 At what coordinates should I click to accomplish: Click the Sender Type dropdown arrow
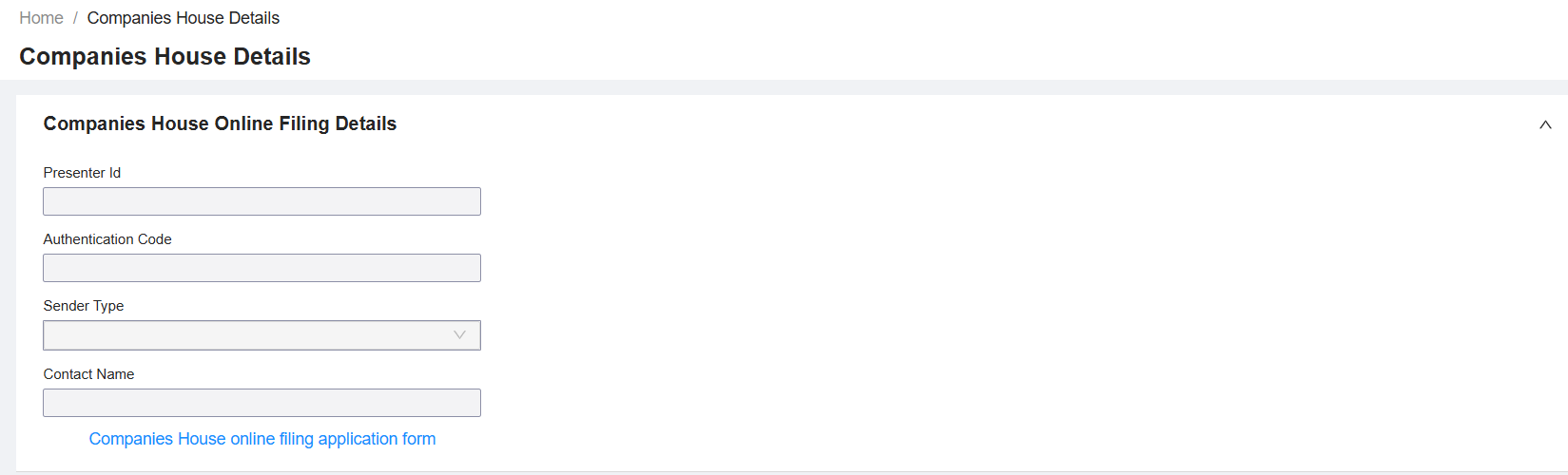tap(459, 335)
